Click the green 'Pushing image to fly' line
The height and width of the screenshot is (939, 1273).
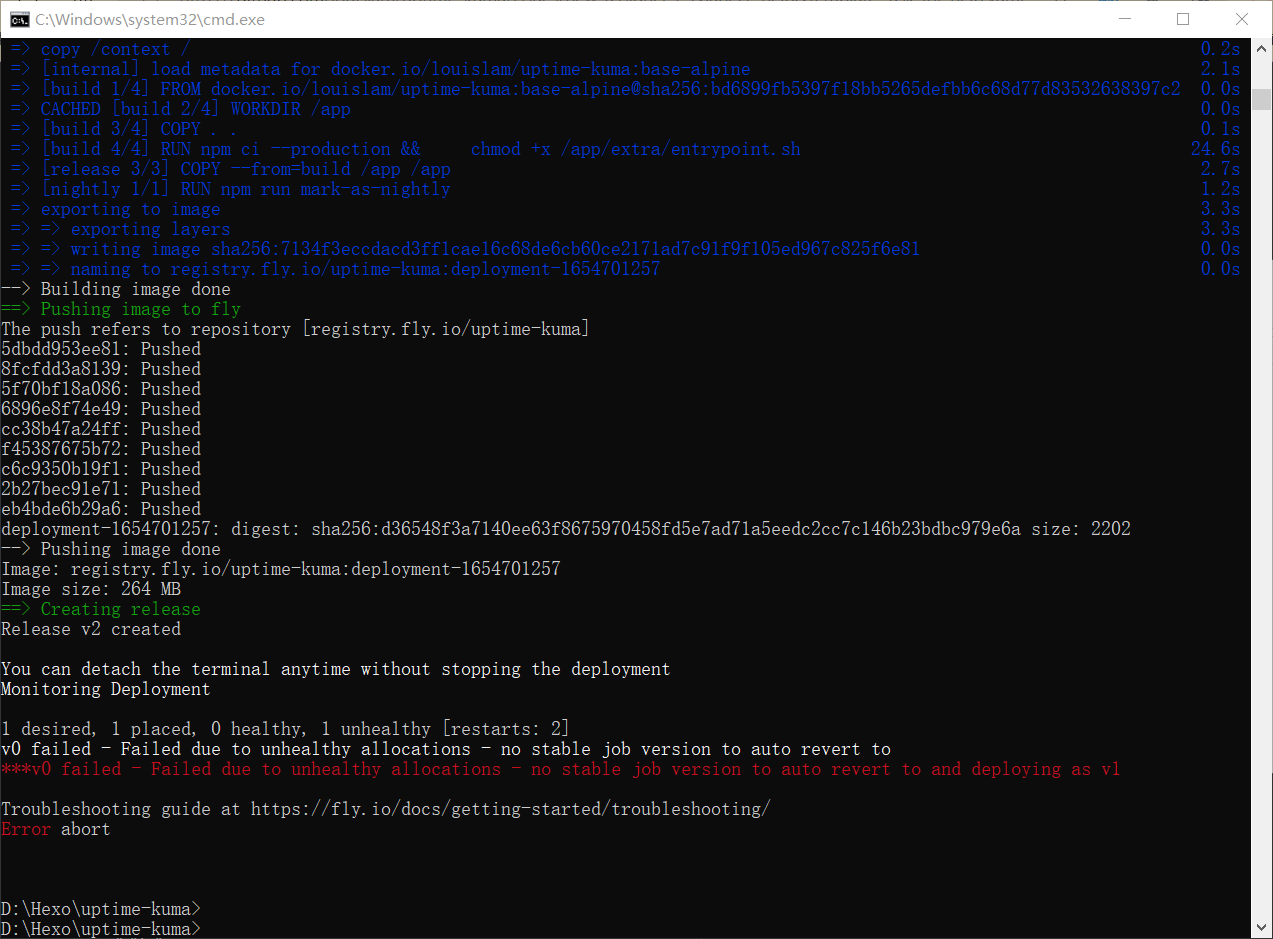[x=121, y=309]
